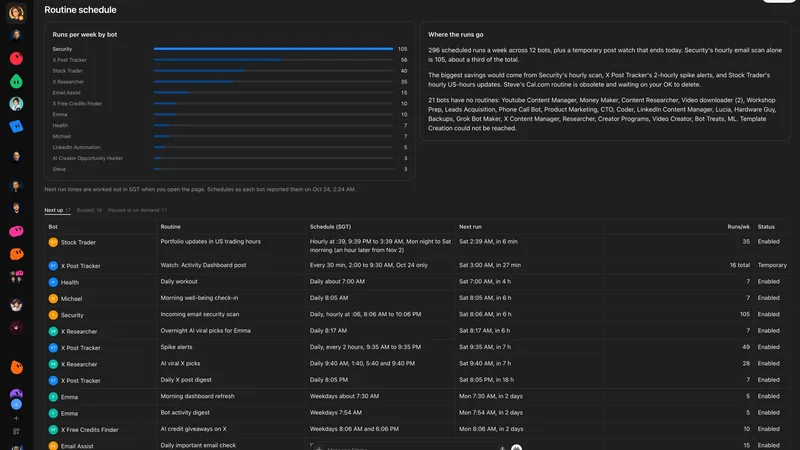Screen dimensions: 800x450
Task: Switch to the Busiest tab
Action: 89,210
